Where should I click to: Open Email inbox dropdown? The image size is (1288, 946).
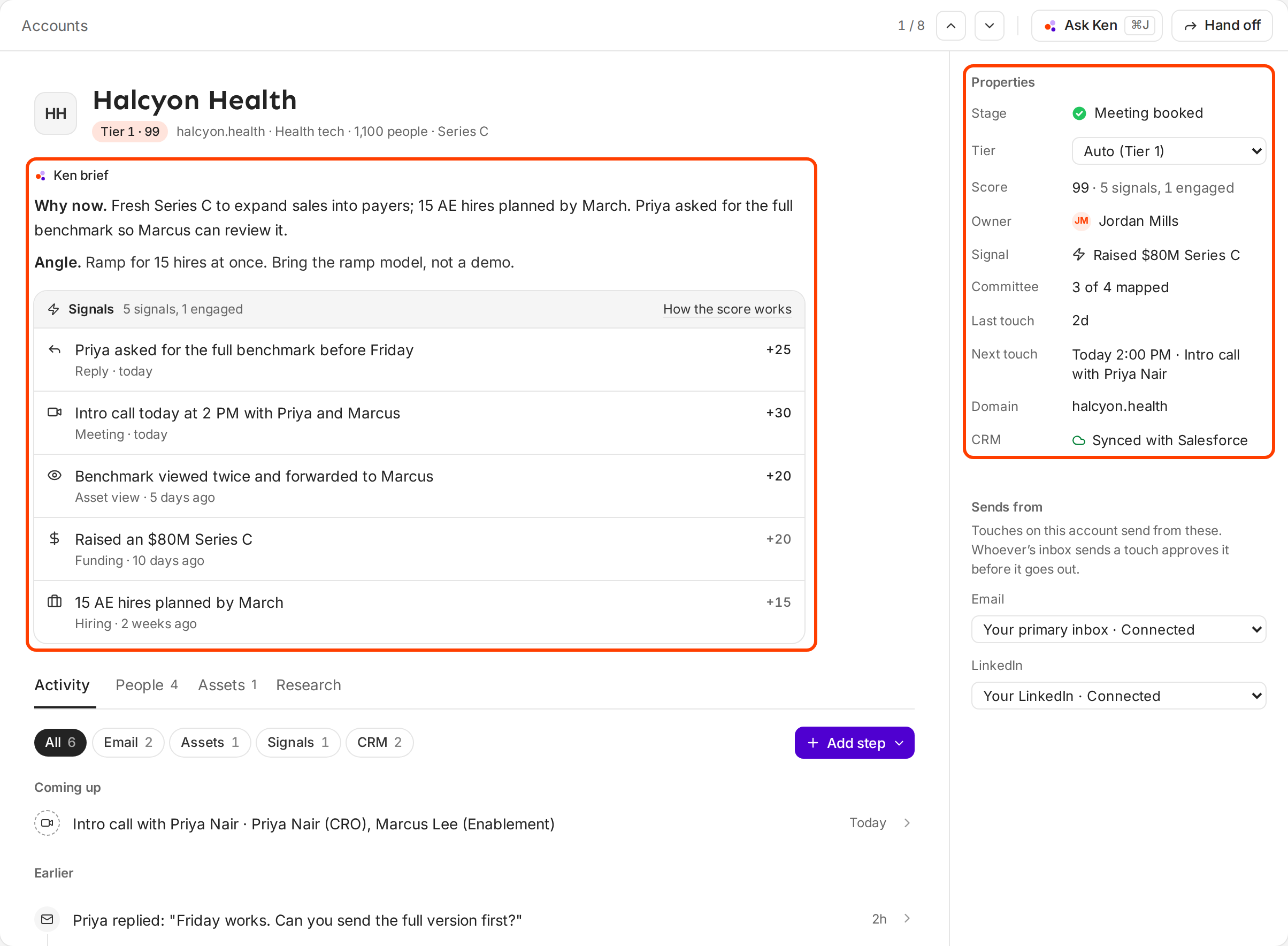pyautogui.click(x=1118, y=629)
